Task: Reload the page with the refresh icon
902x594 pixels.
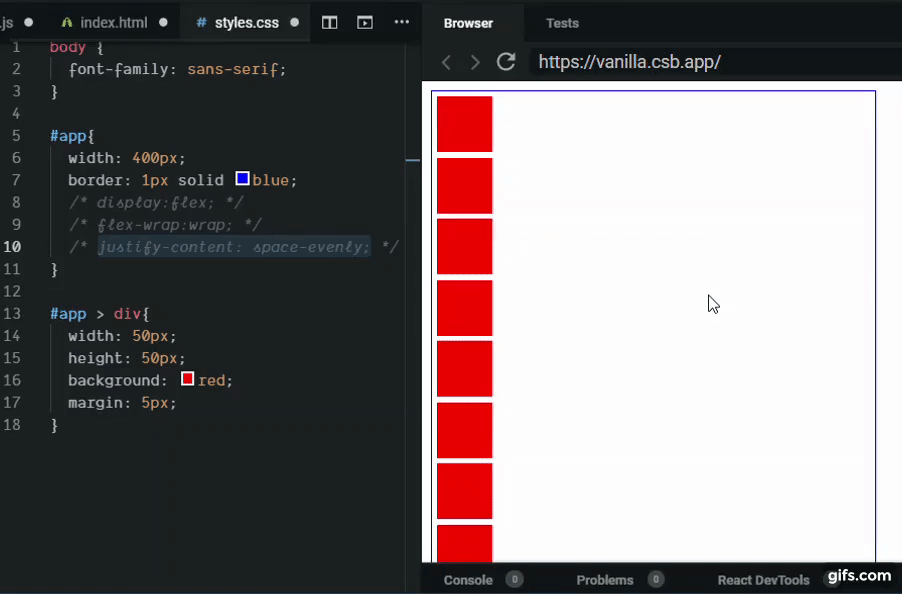Action: point(505,61)
